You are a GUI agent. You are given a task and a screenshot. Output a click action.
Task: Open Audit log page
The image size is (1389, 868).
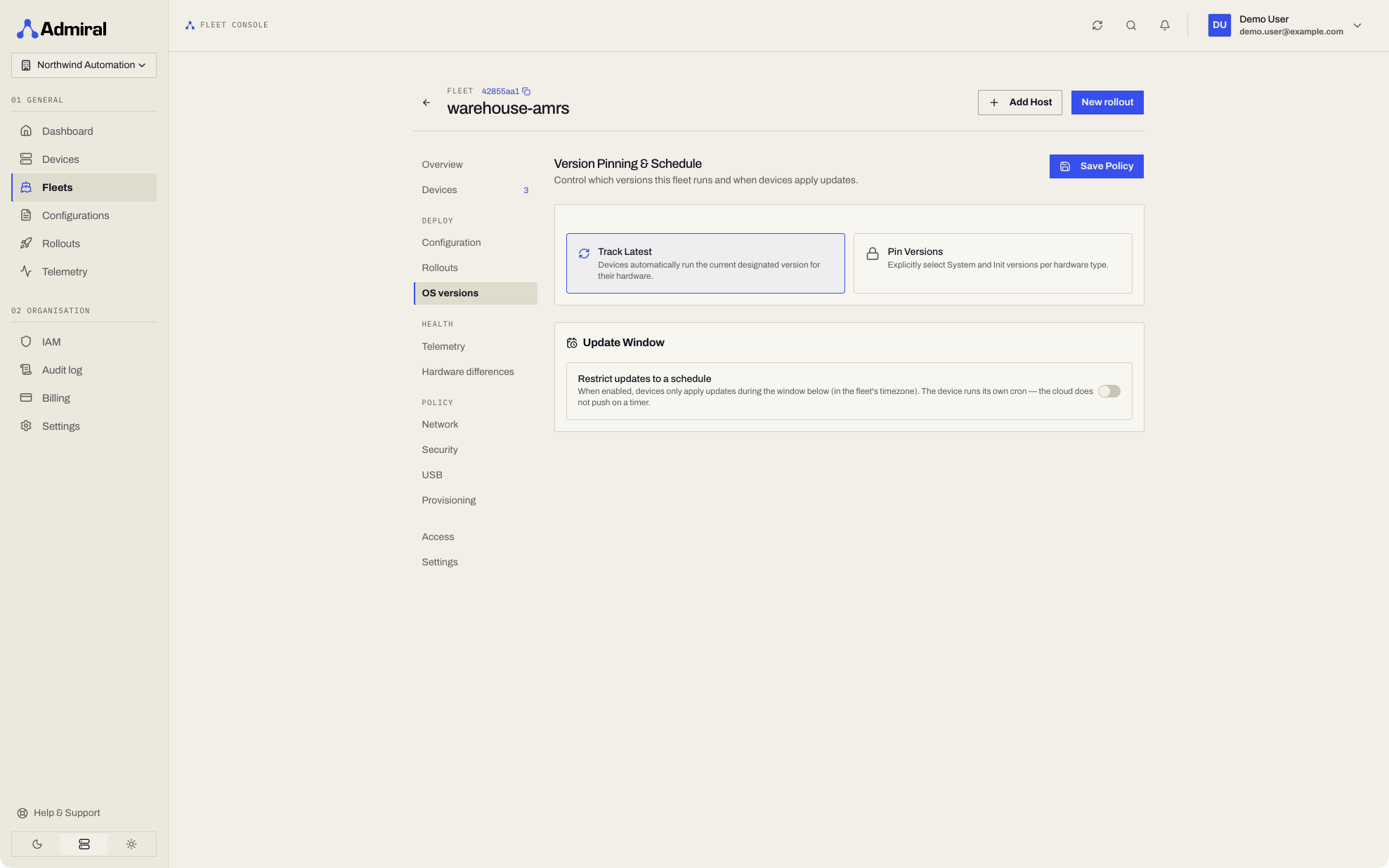(84, 370)
